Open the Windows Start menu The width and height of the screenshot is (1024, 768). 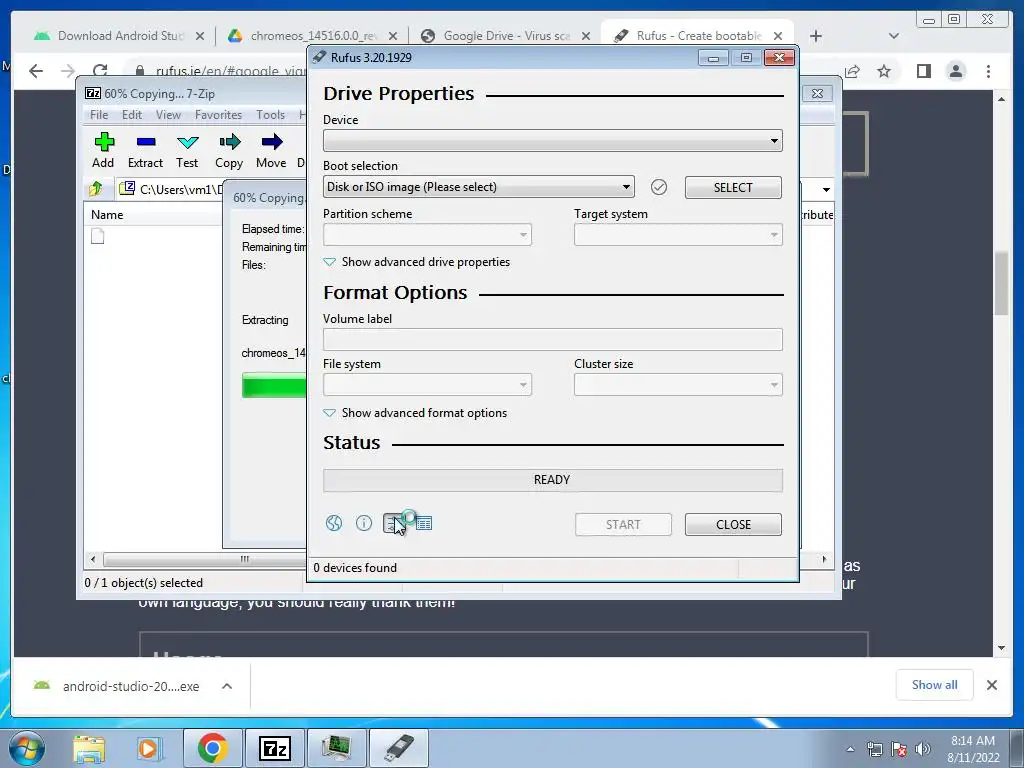point(25,748)
